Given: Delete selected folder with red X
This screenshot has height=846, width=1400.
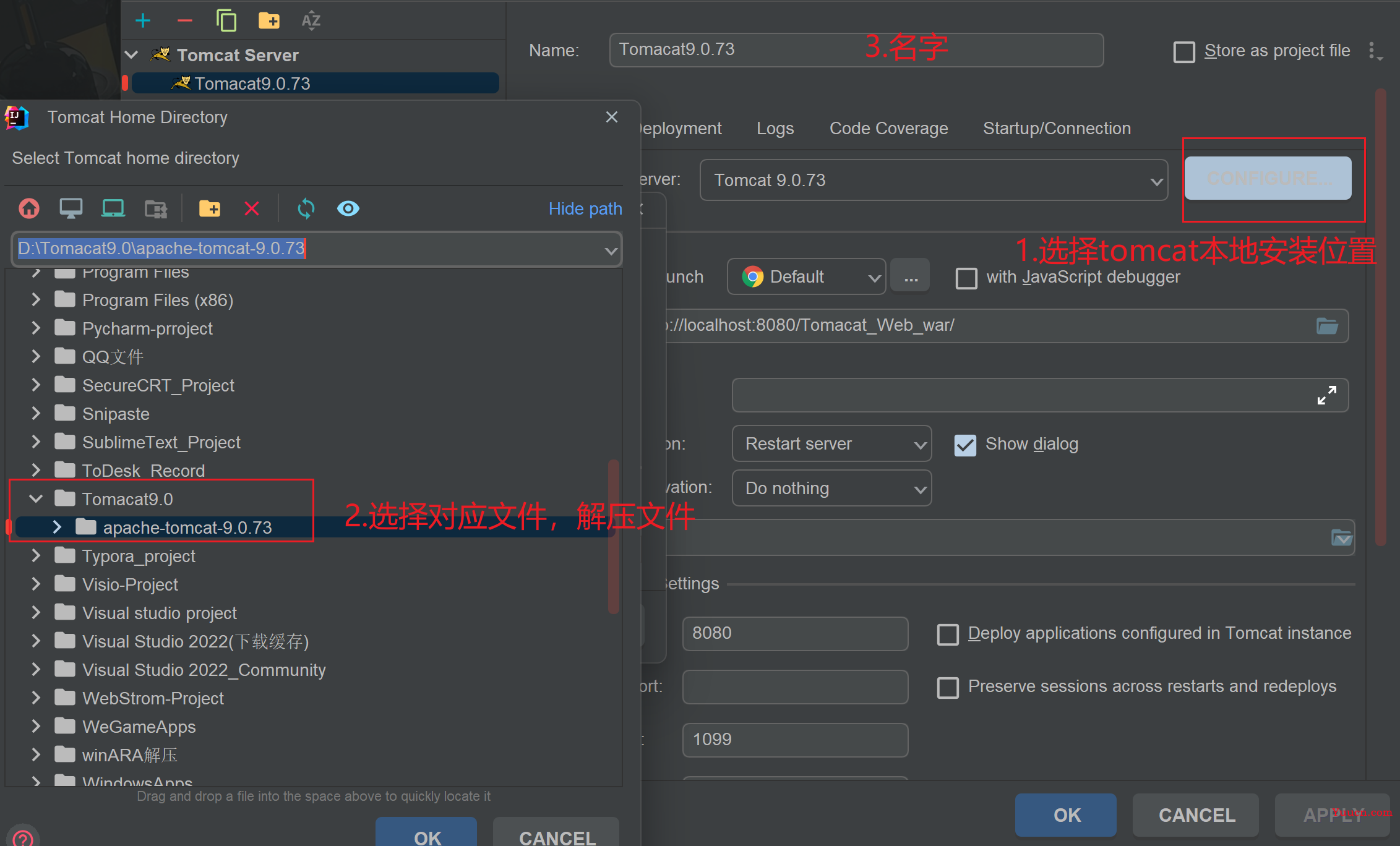Looking at the screenshot, I should click(251, 208).
